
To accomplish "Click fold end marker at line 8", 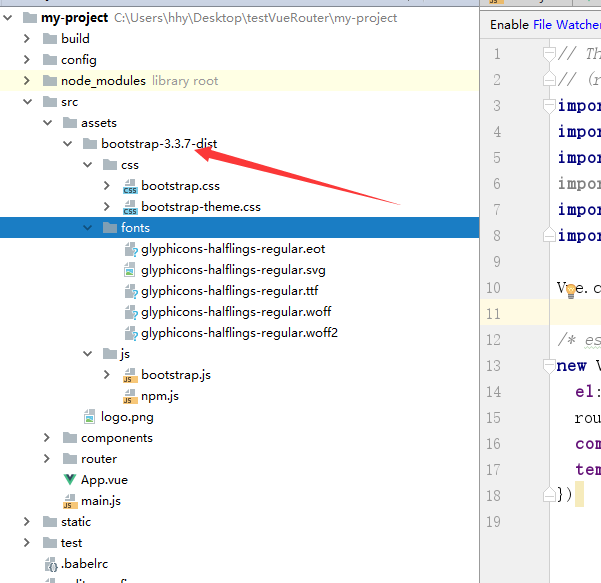I will 549,235.
